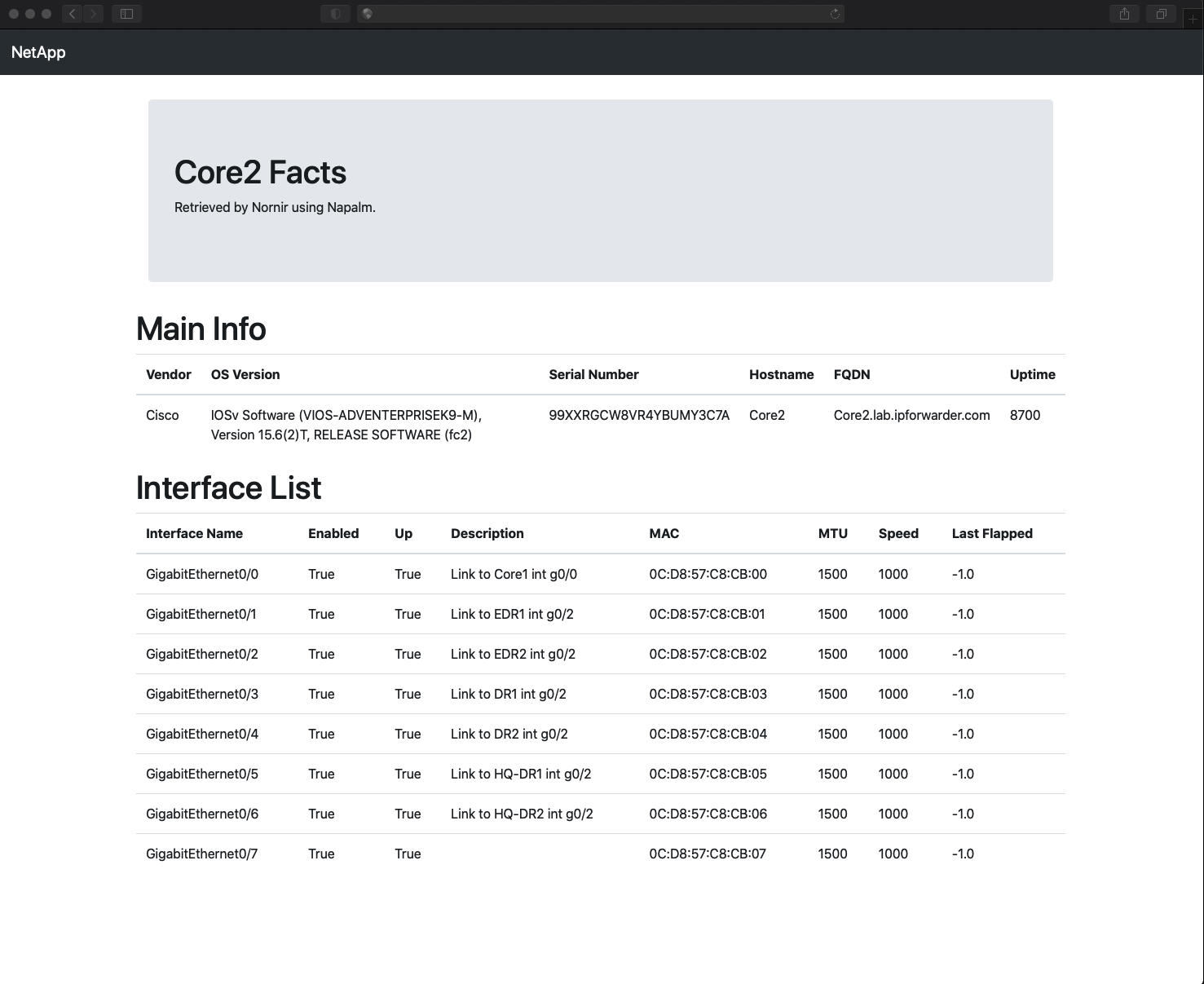Toggle the Safari sidebar icon
Screen dimensions: 1204x984
click(126, 13)
